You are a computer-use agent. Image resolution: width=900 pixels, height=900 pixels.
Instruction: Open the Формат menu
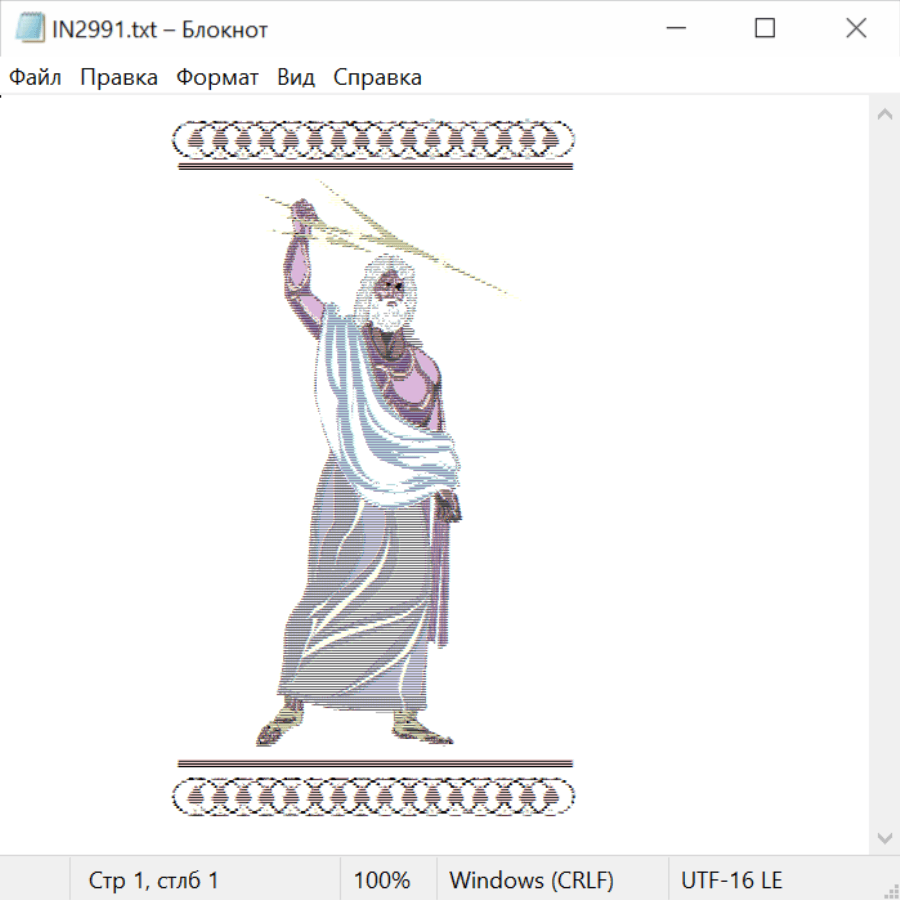[x=217, y=78]
